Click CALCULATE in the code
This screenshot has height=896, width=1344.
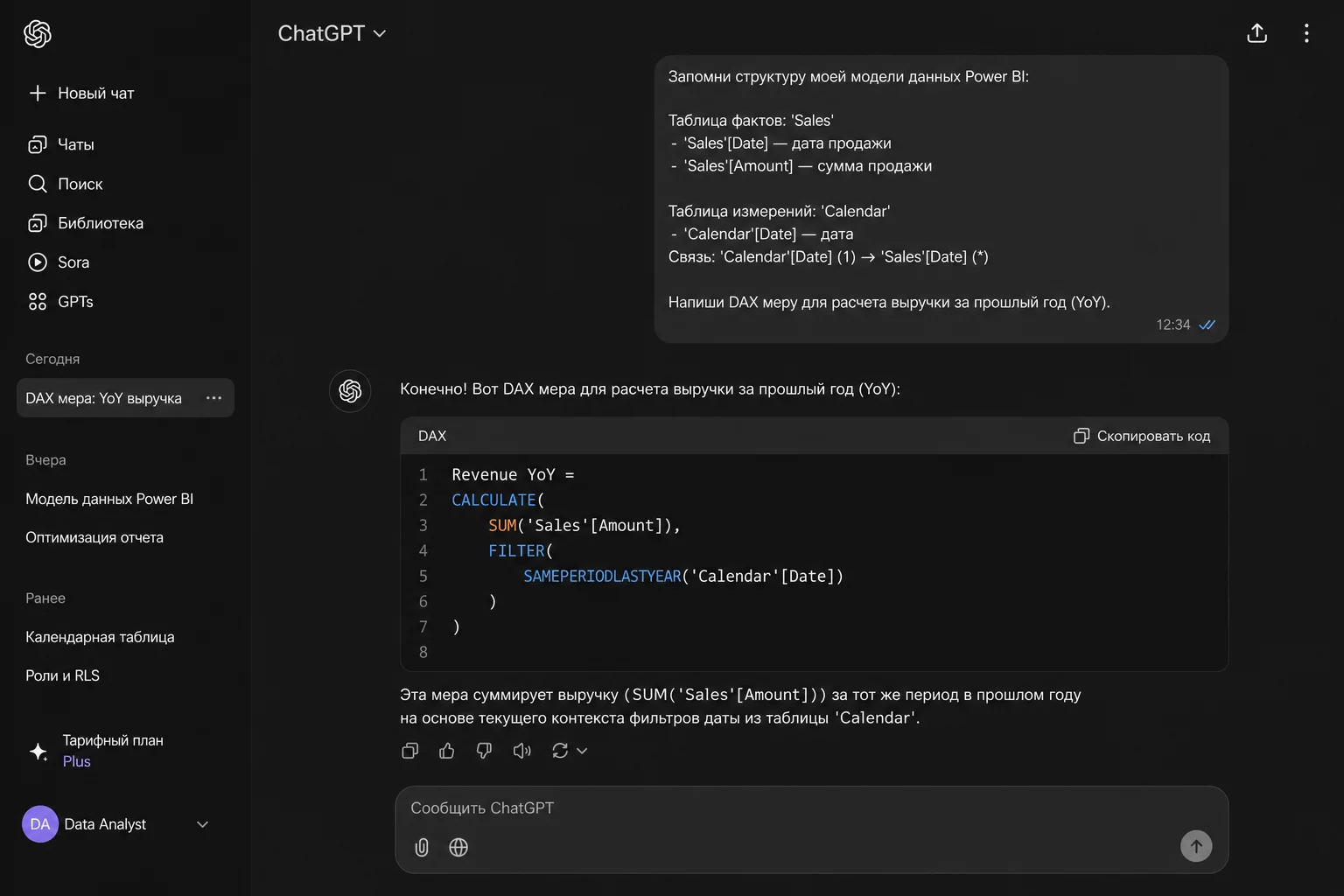(x=493, y=500)
